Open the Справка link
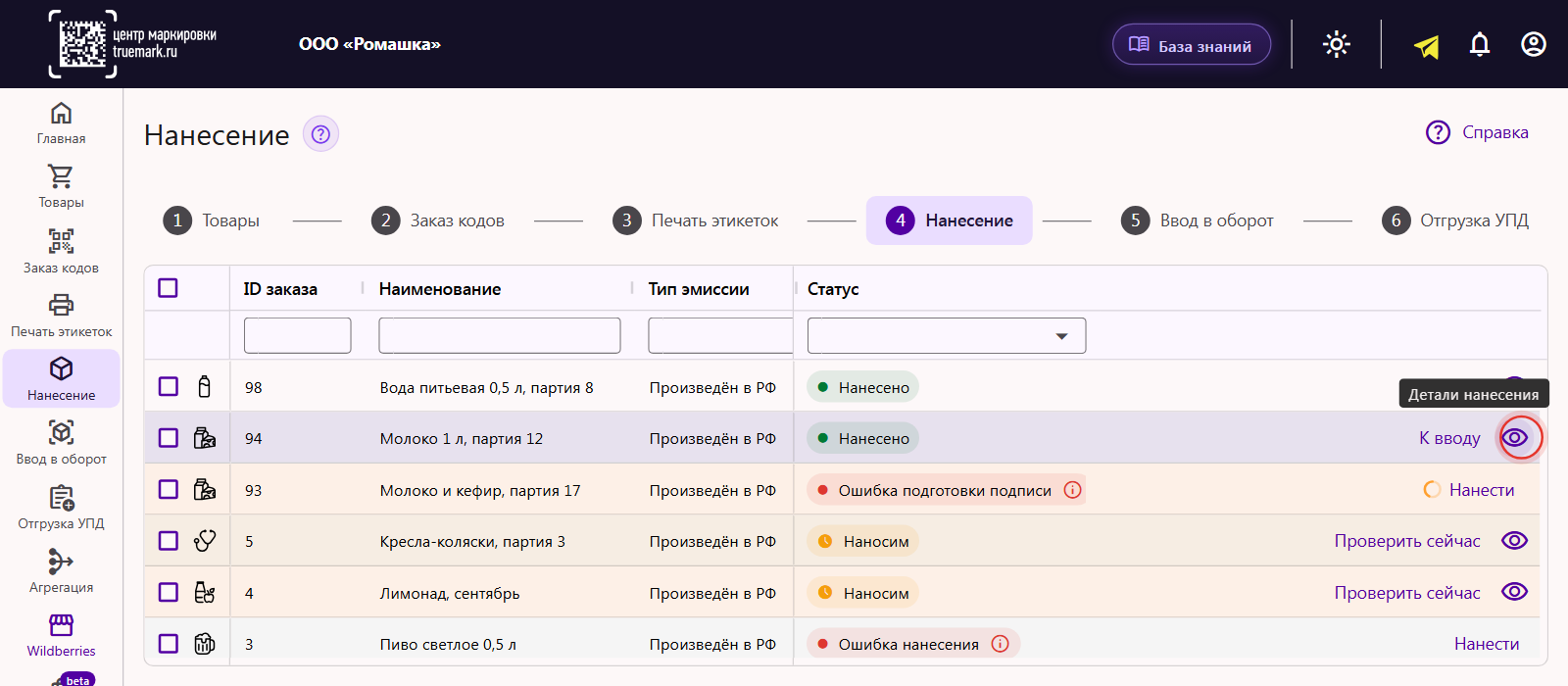The image size is (1568, 686). coord(1477,132)
